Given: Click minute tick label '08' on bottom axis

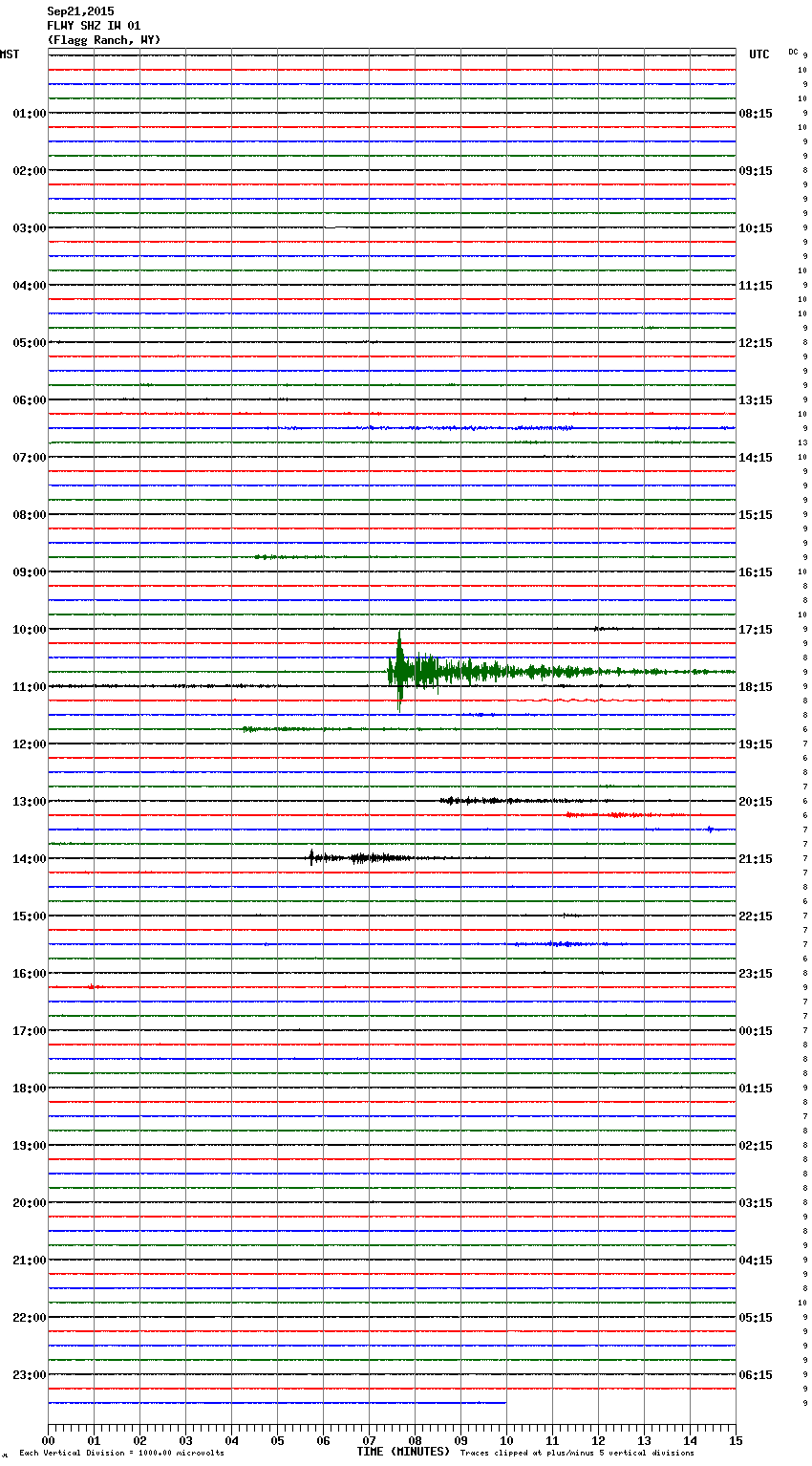Looking at the screenshot, I should pos(415,1440).
